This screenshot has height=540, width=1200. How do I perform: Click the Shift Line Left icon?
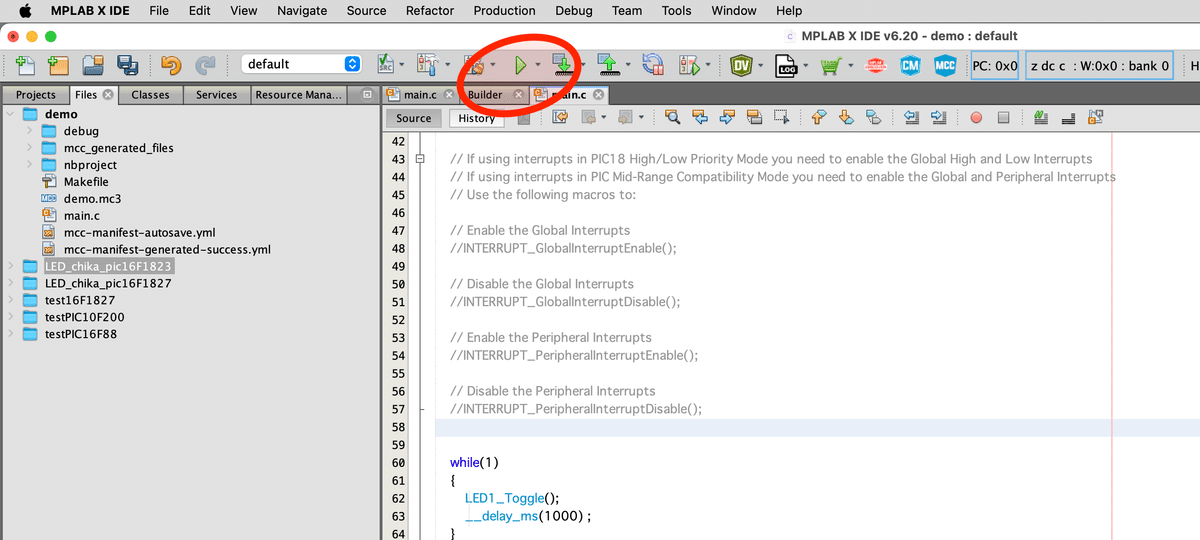pyautogui.click(x=911, y=118)
